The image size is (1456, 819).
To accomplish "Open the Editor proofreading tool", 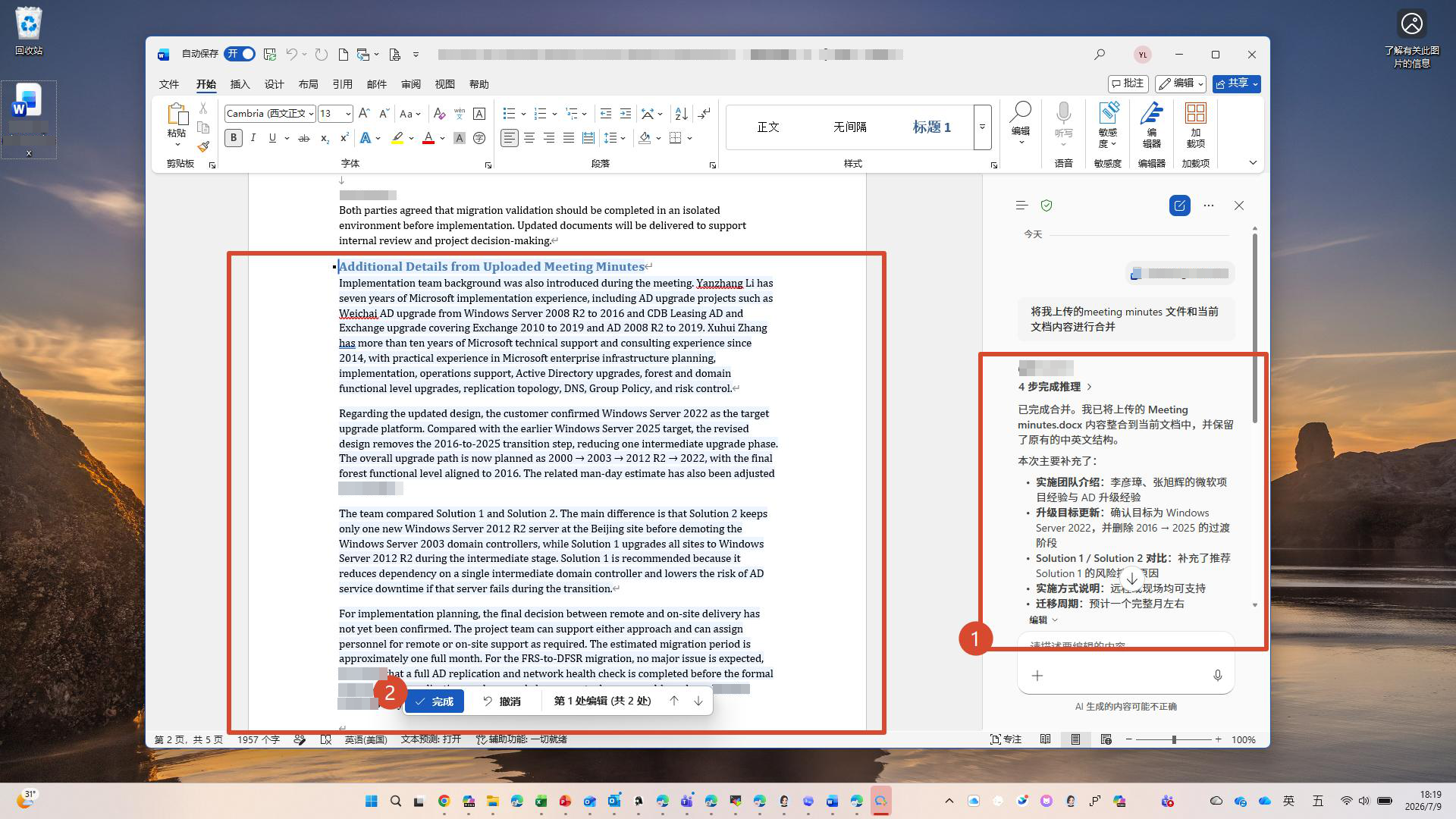I will pyautogui.click(x=1151, y=125).
